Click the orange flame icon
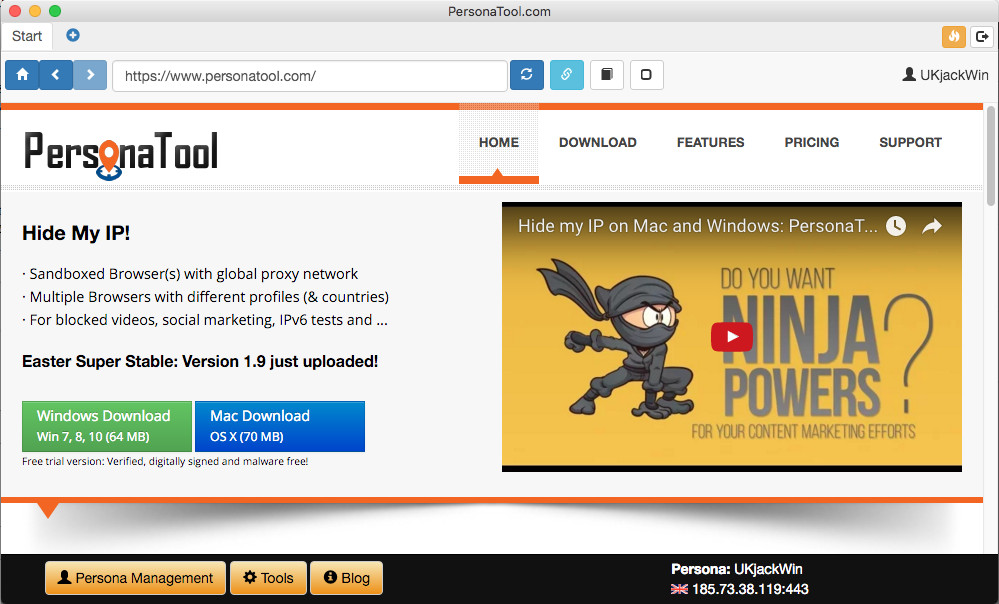Image resolution: width=999 pixels, height=604 pixels. tap(953, 36)
